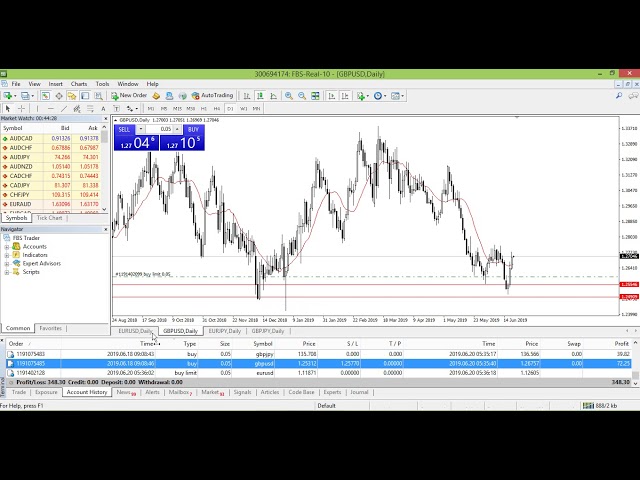Click the zoom out magnifier icon

pyautogui.click(x=301, y=96)
